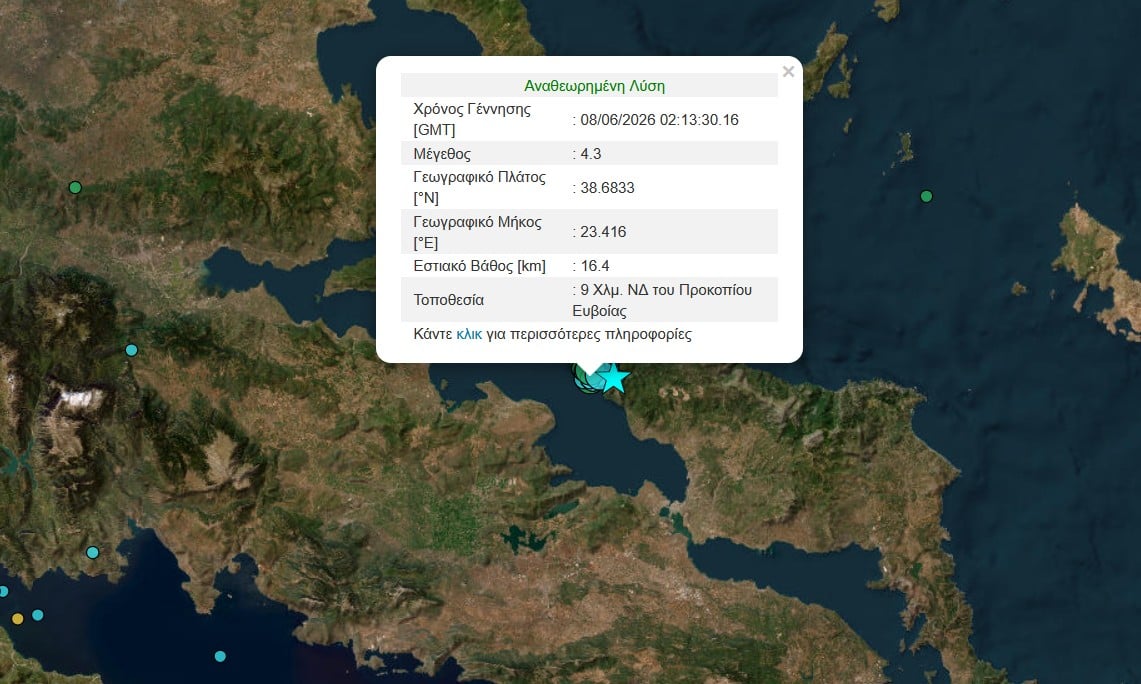Click the 'Μέγεθος' label
The height and width of the screenshot is (684, 1141).
coord(442,154)
